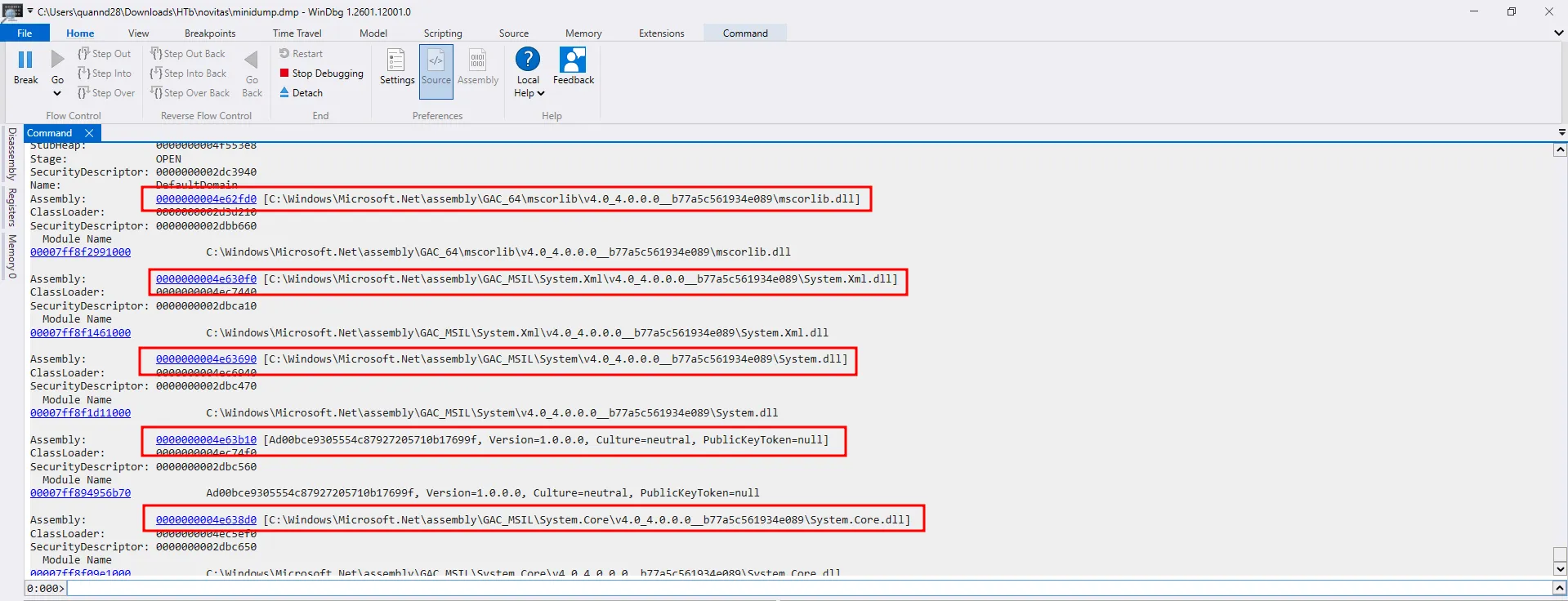Open the File menu
1568x601 pixels.
[25, 33]
